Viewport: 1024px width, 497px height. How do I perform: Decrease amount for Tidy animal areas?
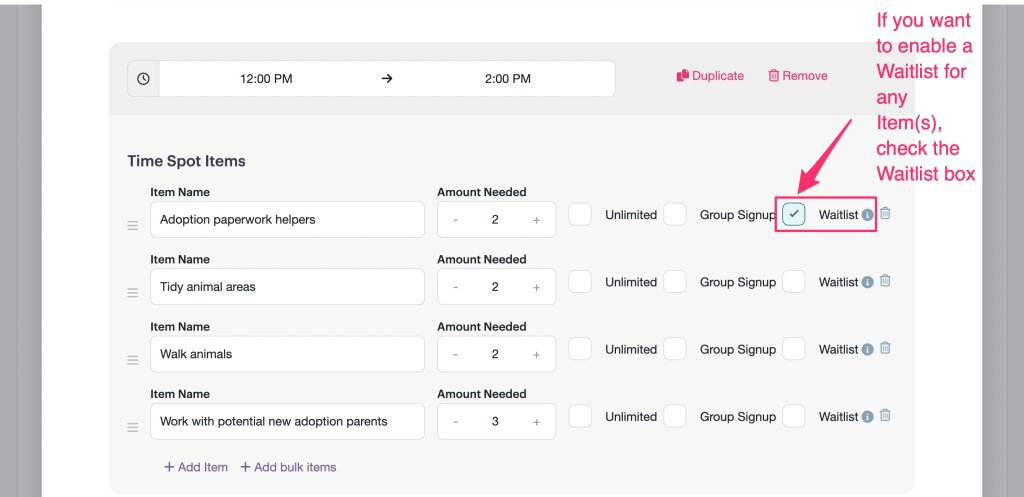[x=455, y=287]
